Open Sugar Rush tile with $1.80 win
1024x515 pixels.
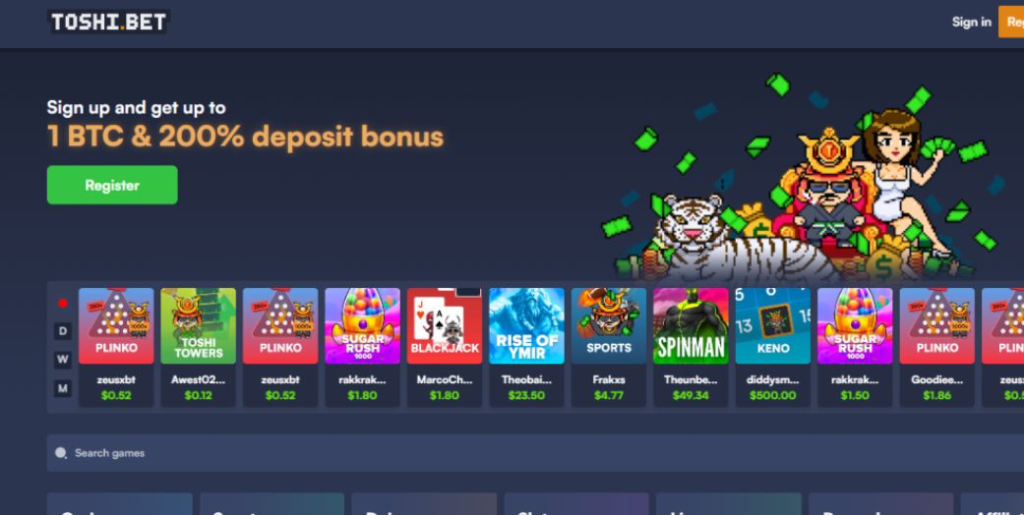click(x=362, y=326)
